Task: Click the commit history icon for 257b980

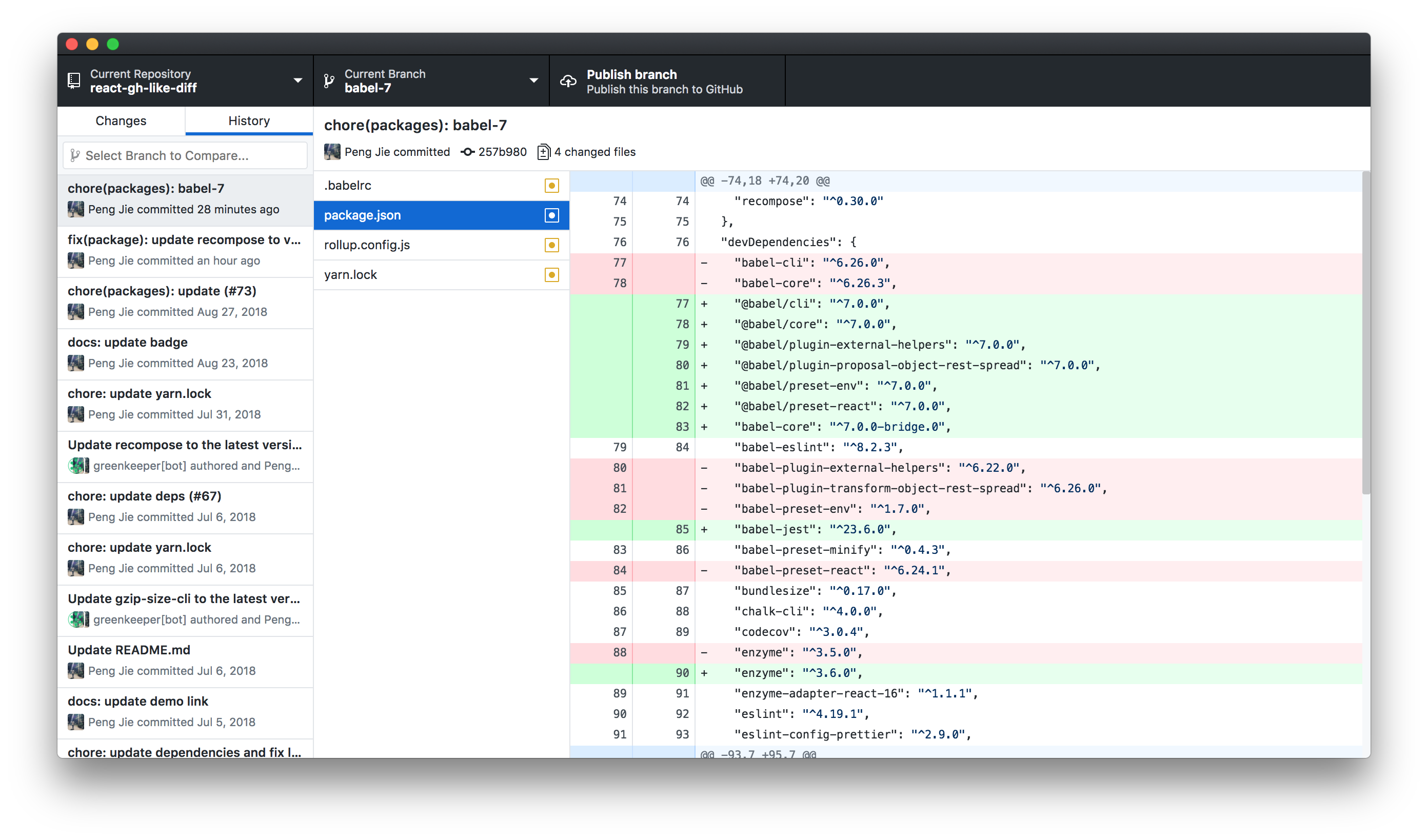Action: (467, 152)
